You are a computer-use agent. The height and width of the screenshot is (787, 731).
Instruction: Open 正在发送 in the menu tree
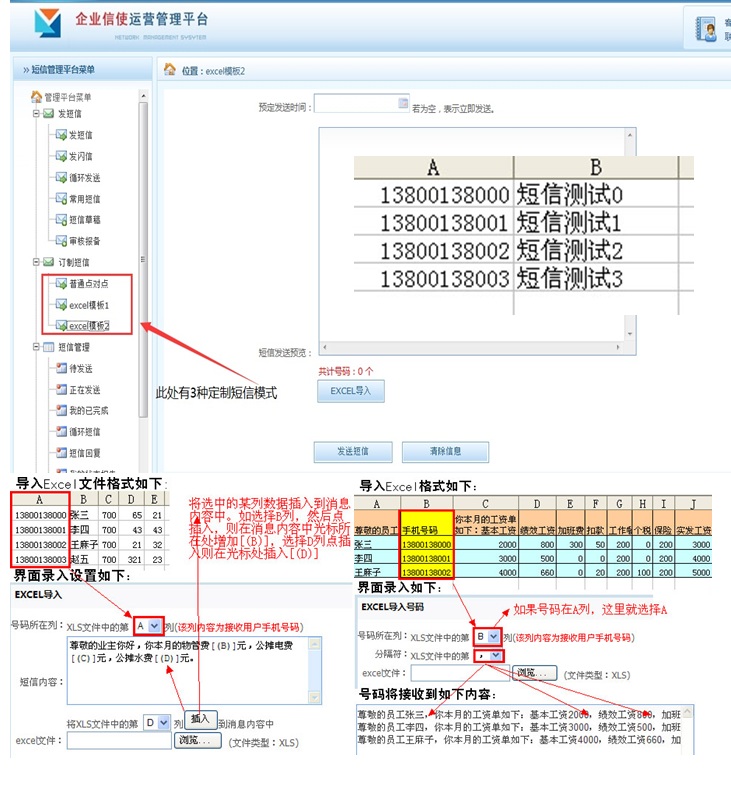[84, 389]
